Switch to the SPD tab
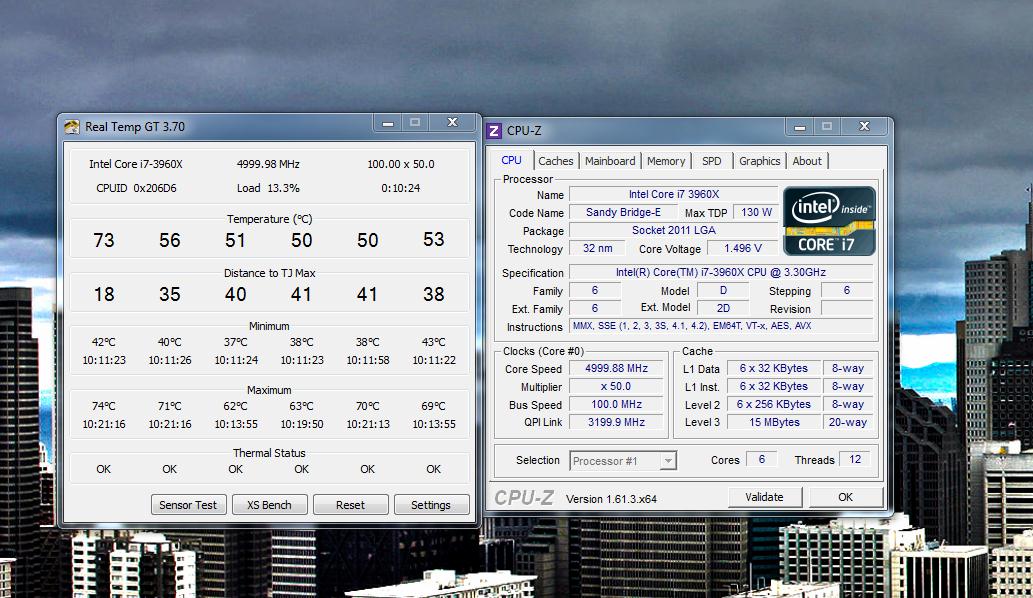The width and height of the screenshot is (1033, 598). pos(712,161)
